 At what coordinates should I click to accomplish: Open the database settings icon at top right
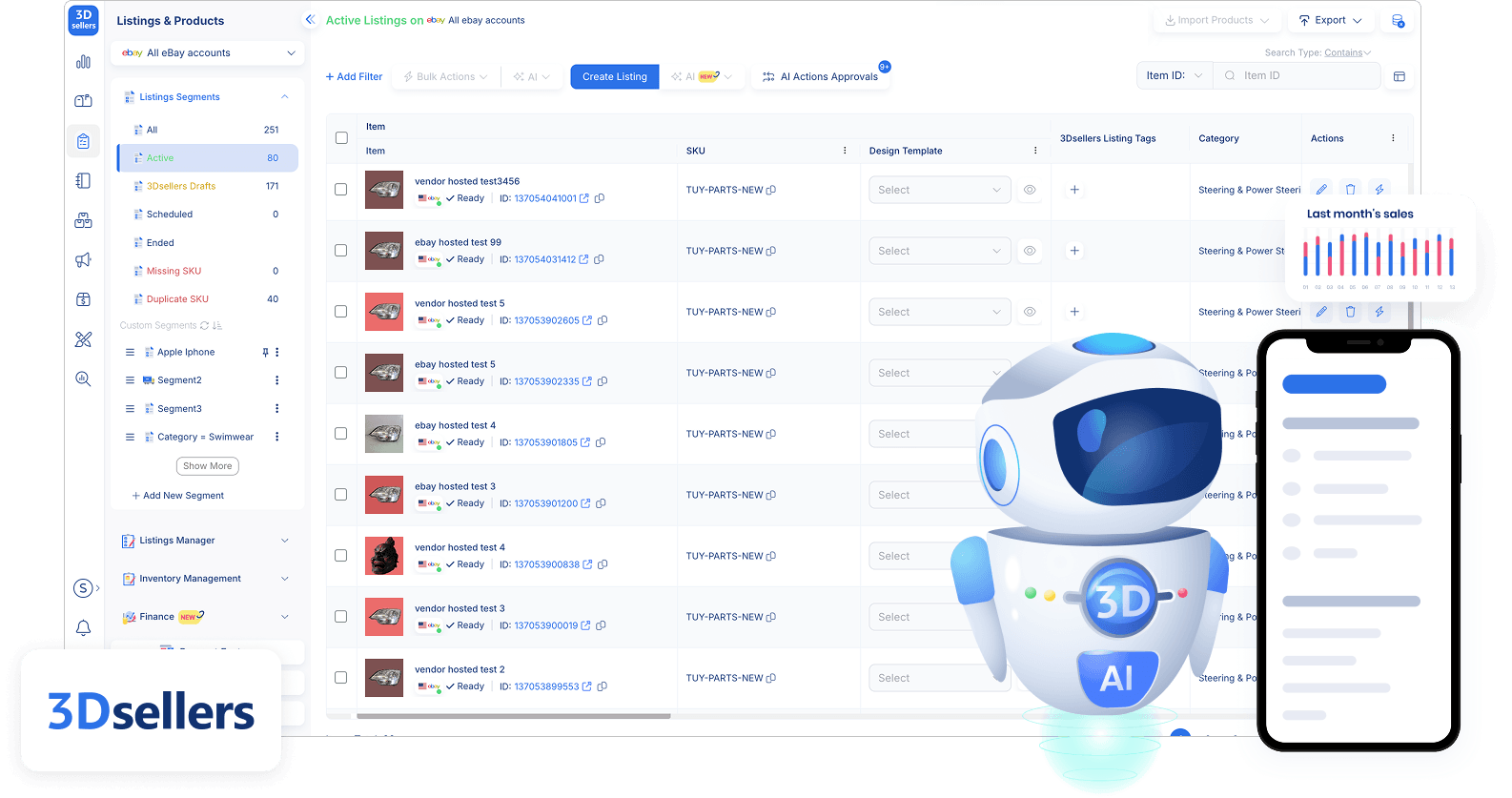tap(1397, 20)
